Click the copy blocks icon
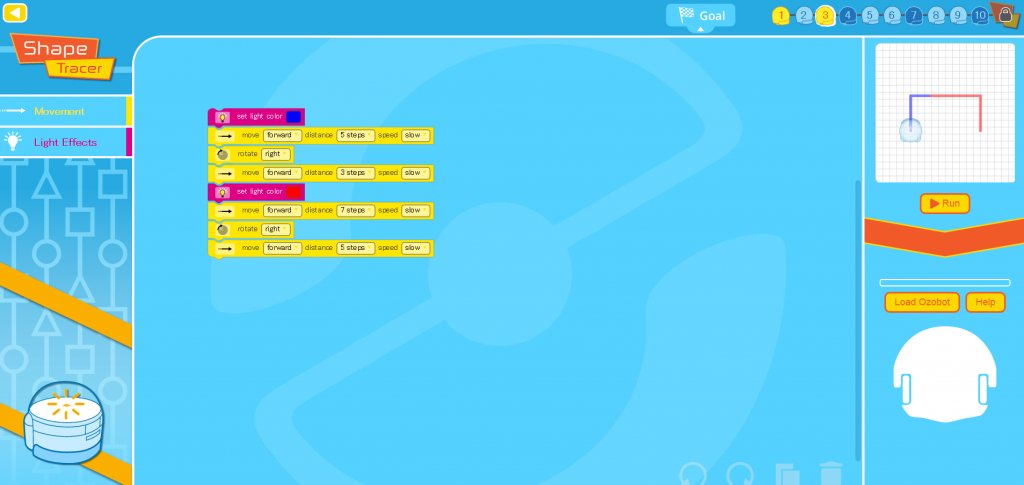Image resolution: width=1024 pixels, height=485 pixels. coord(788,474)
